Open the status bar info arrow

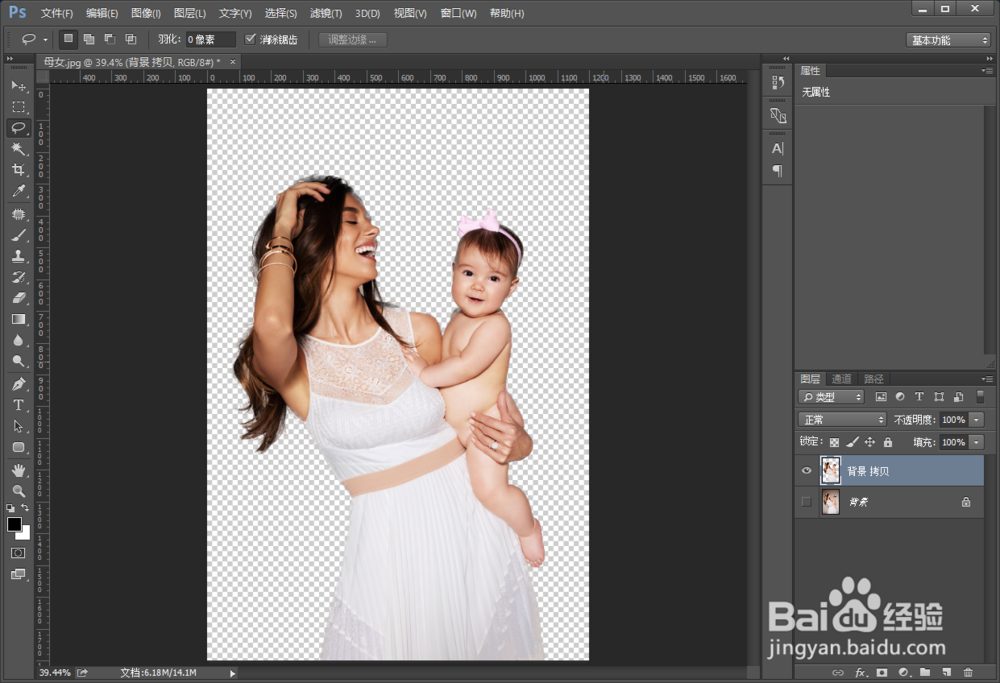click(232, 673)
